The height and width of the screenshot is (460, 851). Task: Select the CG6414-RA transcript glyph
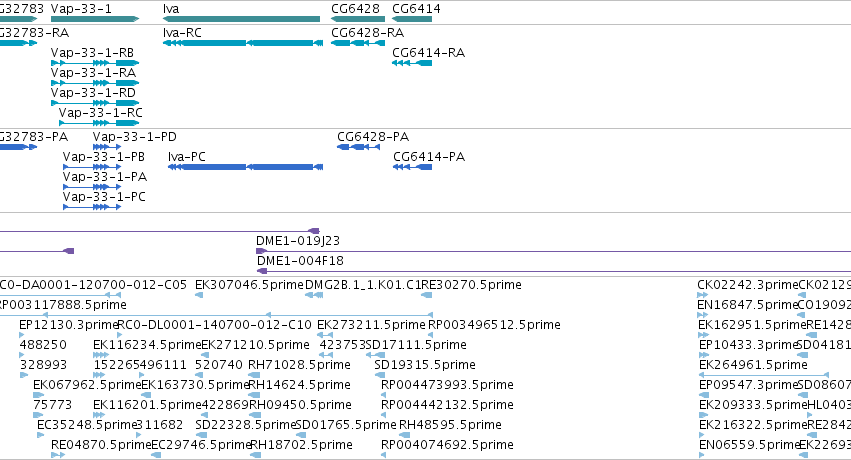(412, 63)
